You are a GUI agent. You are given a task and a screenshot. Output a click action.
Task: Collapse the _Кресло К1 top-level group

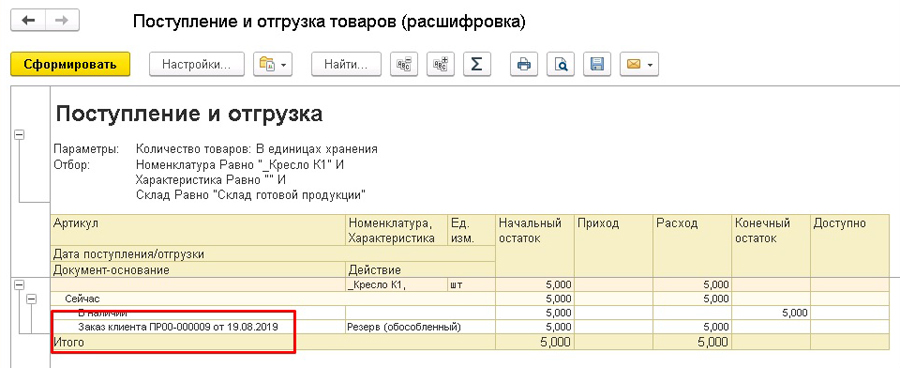click(x=19, y=284)
